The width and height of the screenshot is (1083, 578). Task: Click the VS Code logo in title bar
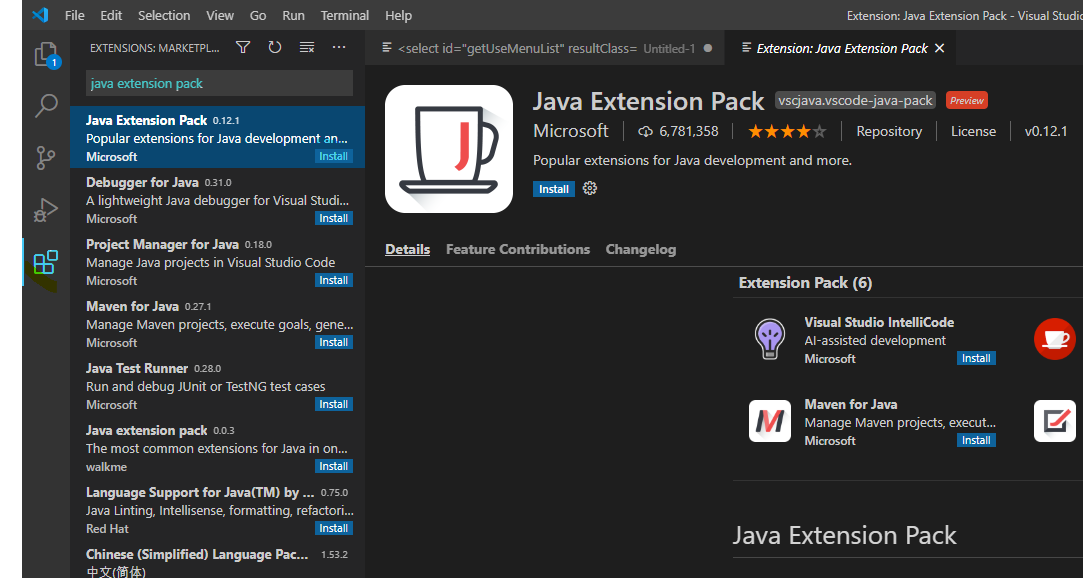(x=40, y=15)
